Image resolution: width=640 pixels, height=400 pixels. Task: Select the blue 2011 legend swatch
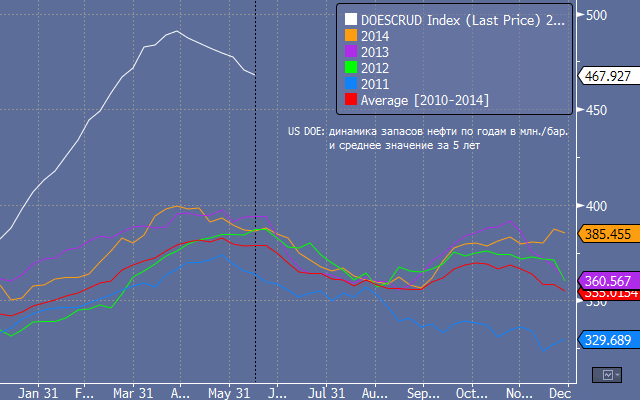point(350,83)
